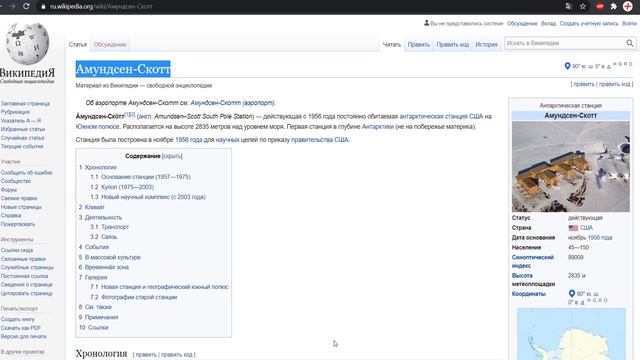This screenshot has width=640, height=360.
Task: Click Координаты link in infobox
Action: [529, 294]
